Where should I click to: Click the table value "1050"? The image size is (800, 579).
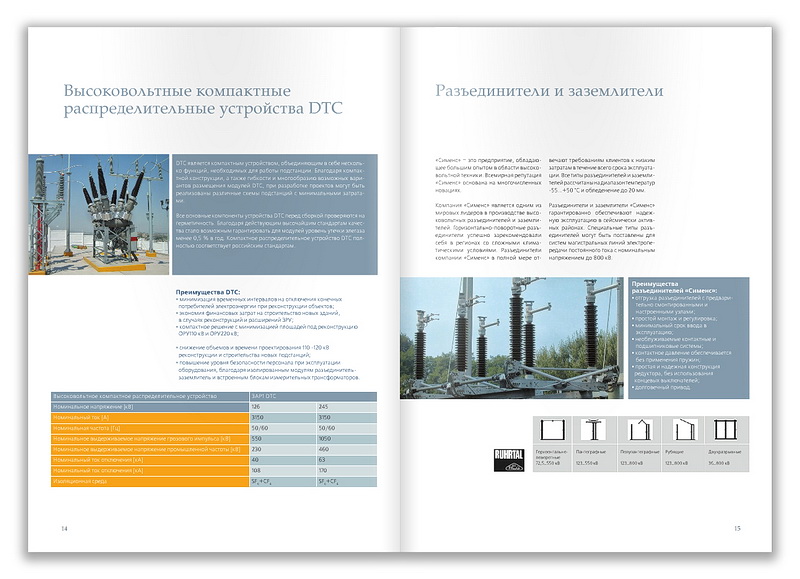(325, 439)
